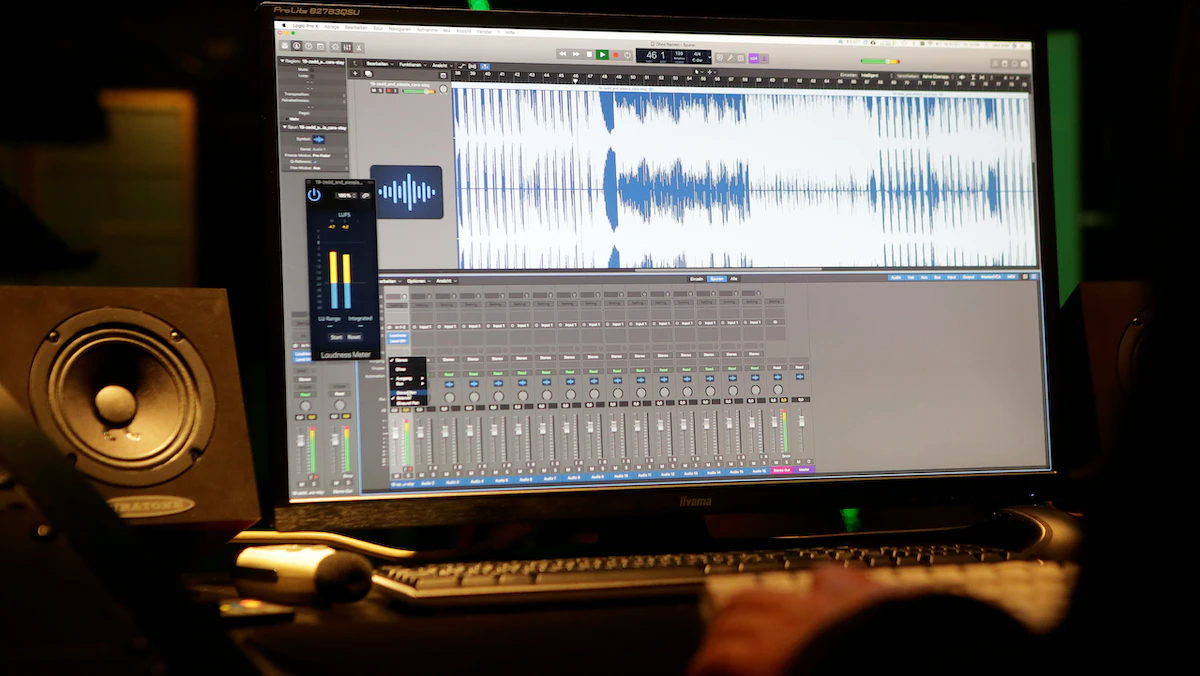
Task: Open the Optionen menu in mixer
Action: (418, 281)
